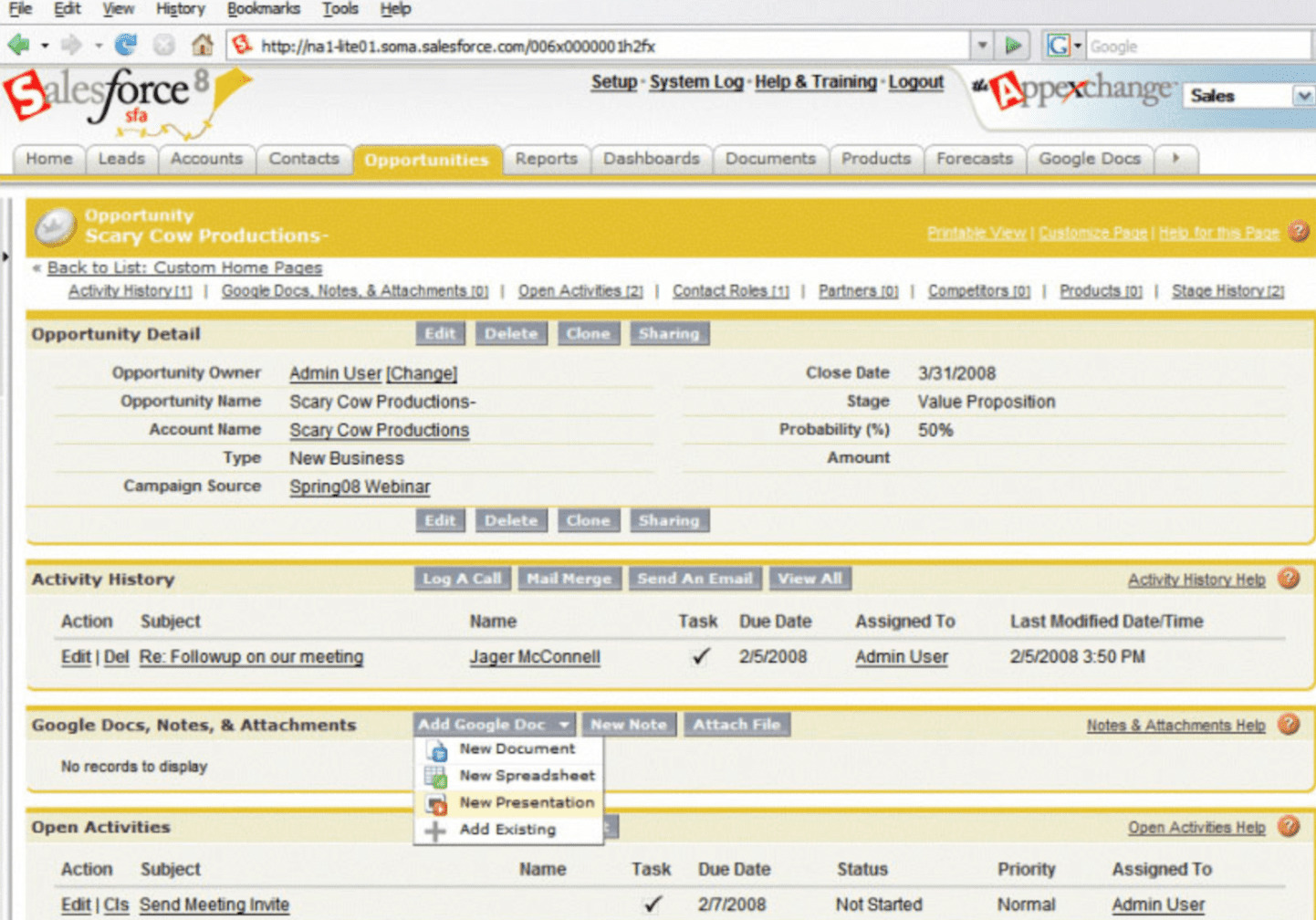Open the File menu

pyautogui.click(x=20, y=9)
